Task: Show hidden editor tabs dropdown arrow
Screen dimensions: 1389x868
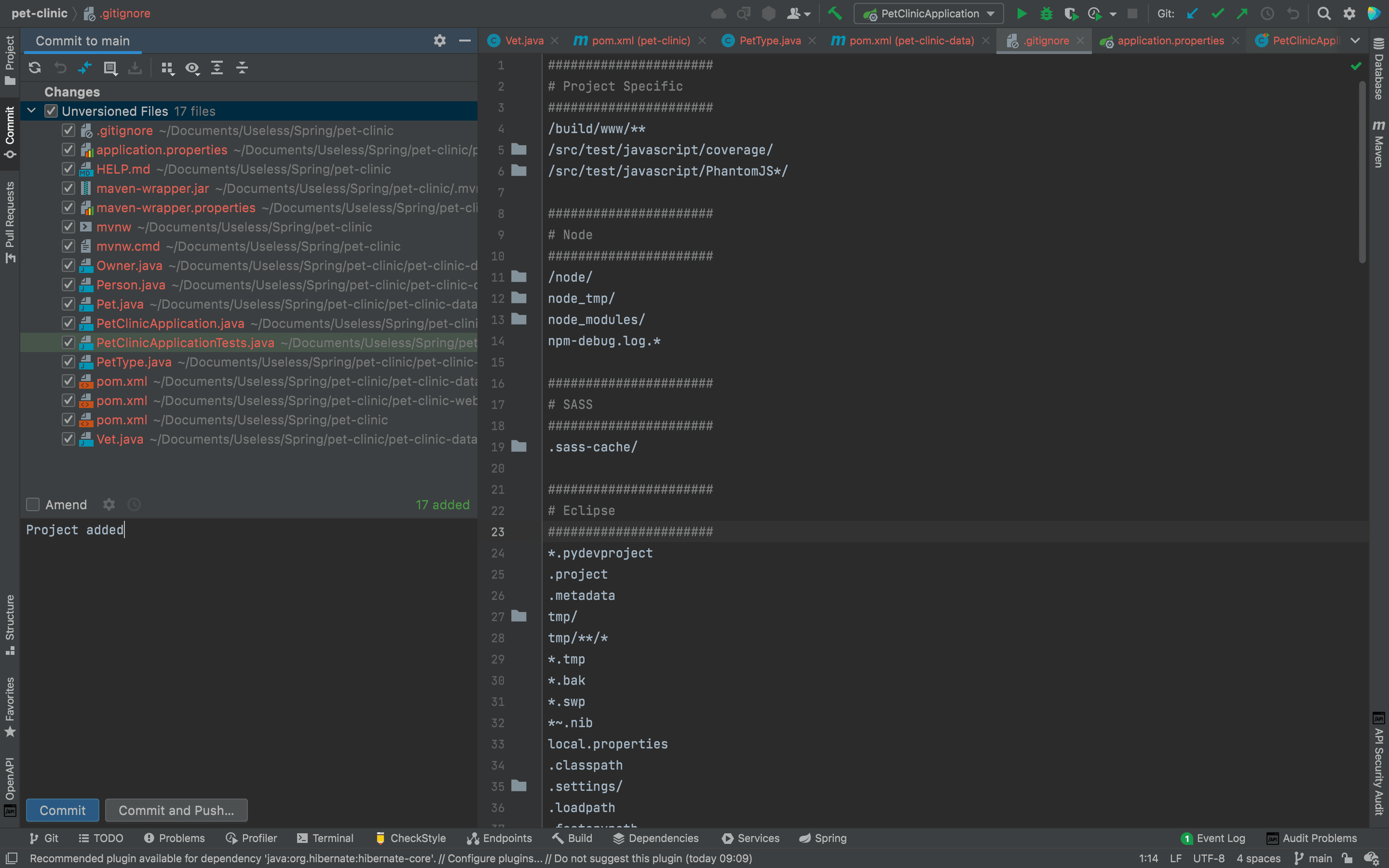Action: [x=1355, y=40]
